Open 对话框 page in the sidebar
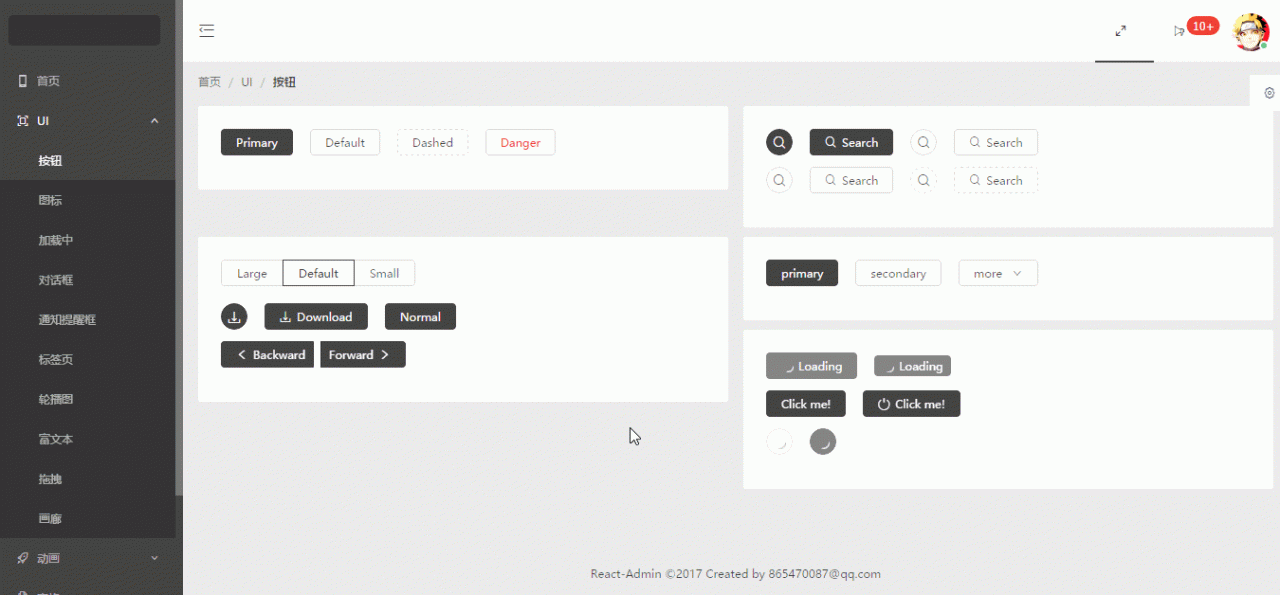This screenshot has height=595, width=1280. pos(87,280)
